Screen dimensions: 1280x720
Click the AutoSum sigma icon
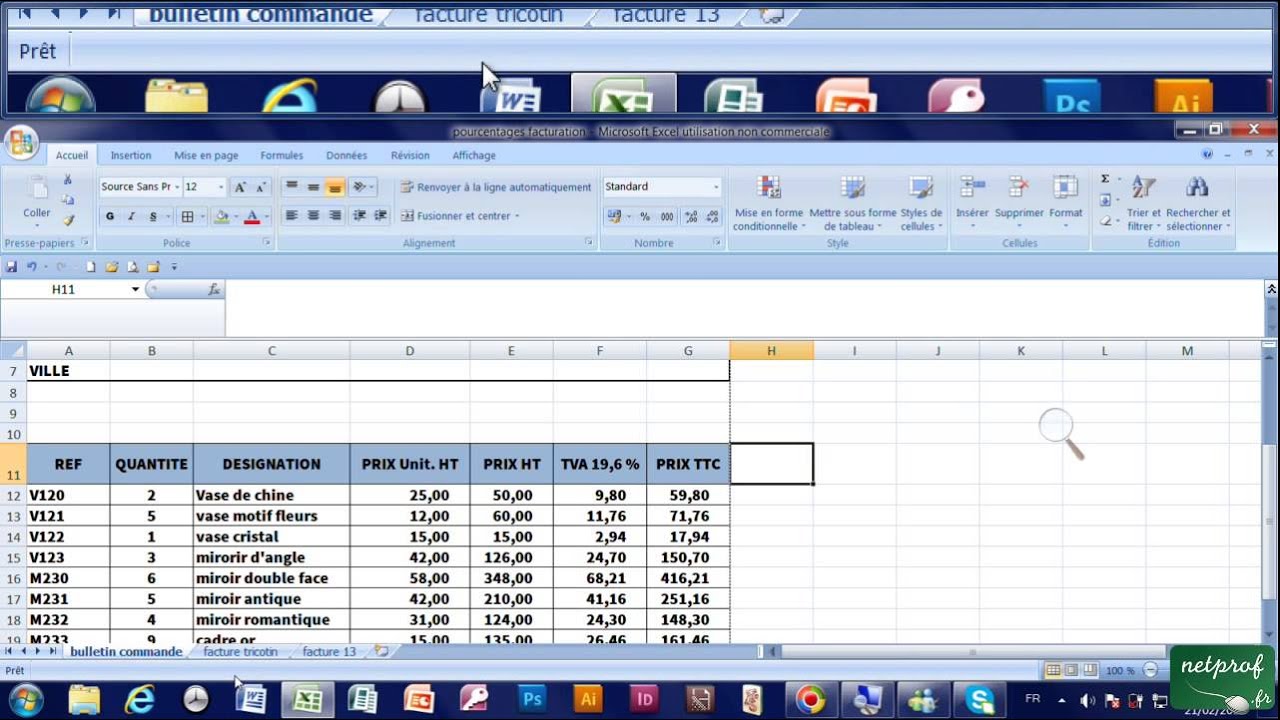pos(1105,179)
